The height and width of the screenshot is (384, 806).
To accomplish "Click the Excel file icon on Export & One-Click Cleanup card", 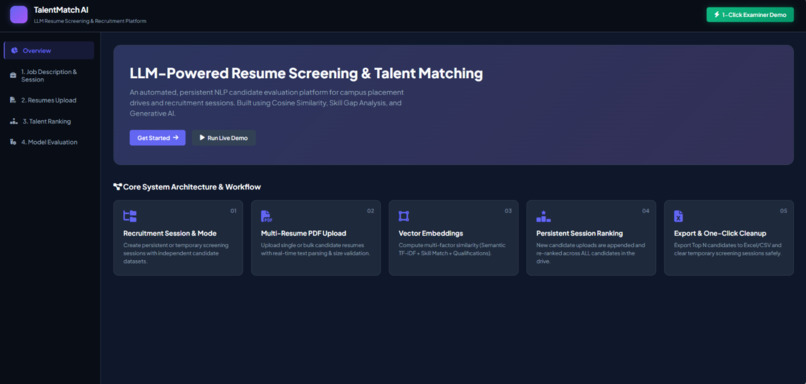I will 679,216.
